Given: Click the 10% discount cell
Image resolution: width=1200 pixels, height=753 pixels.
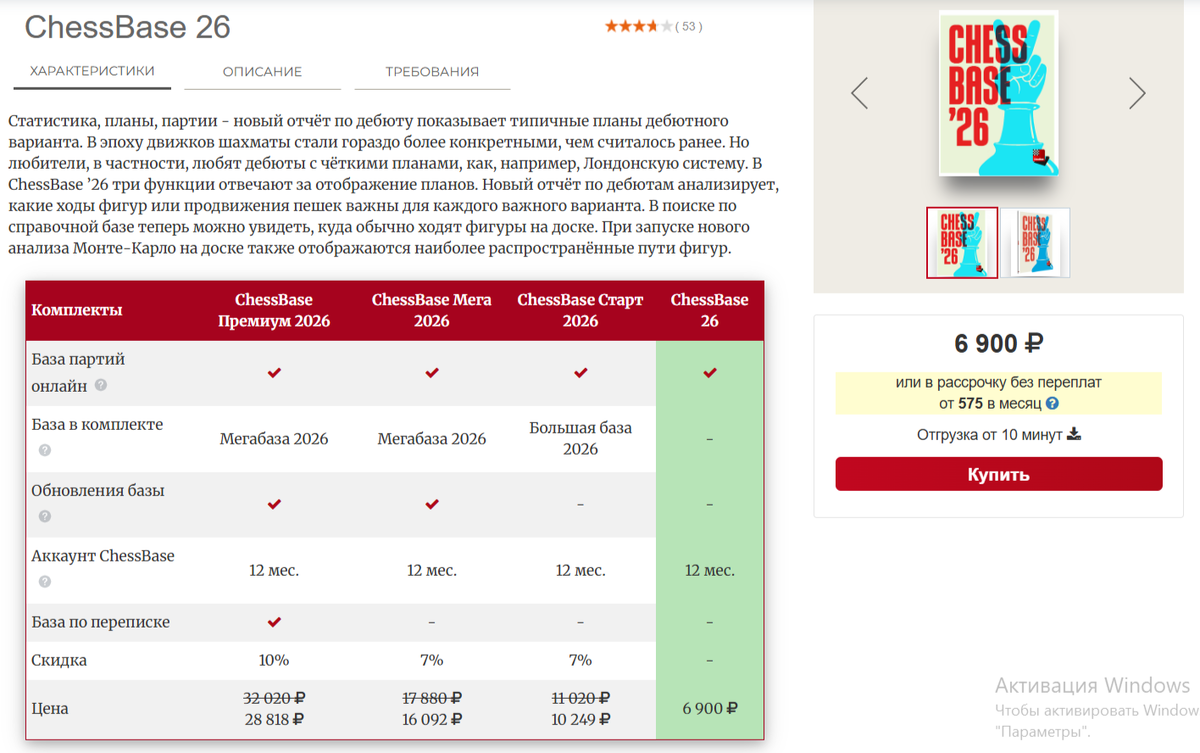Looking at the screenshot, I should point(274,660).
